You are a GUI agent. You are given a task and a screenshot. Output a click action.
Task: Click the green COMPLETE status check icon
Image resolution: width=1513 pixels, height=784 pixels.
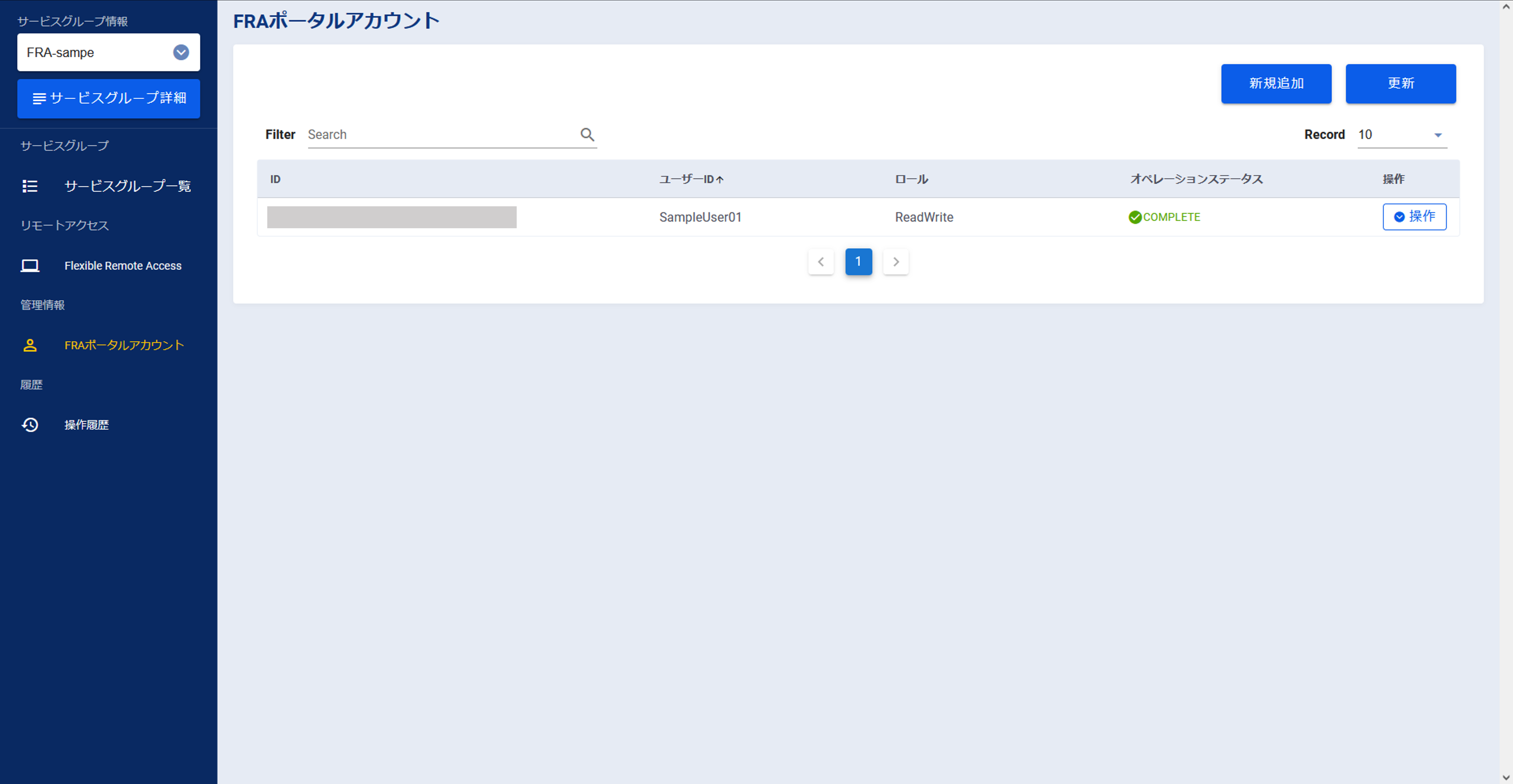point(1135,217)
